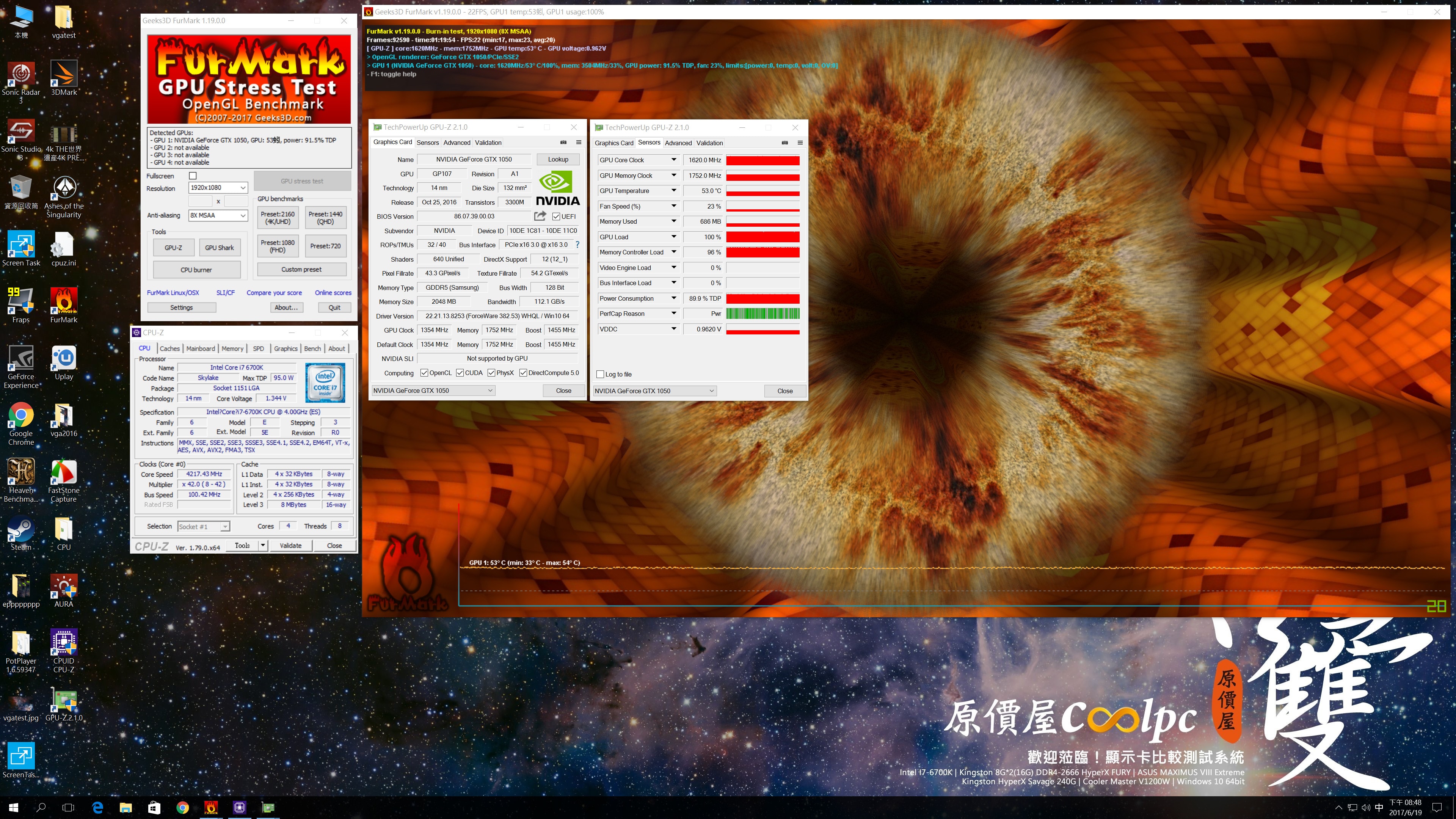1456x819 pixels.
Task: Expand the Fan Speed (%) sensor dropdown
Action: [674, 206]
